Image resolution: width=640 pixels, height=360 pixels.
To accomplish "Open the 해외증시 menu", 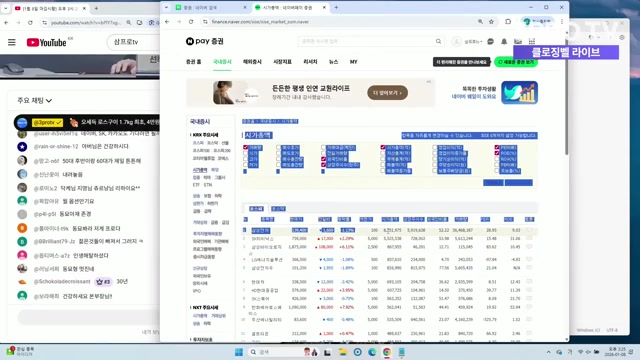I will (252, 62).
